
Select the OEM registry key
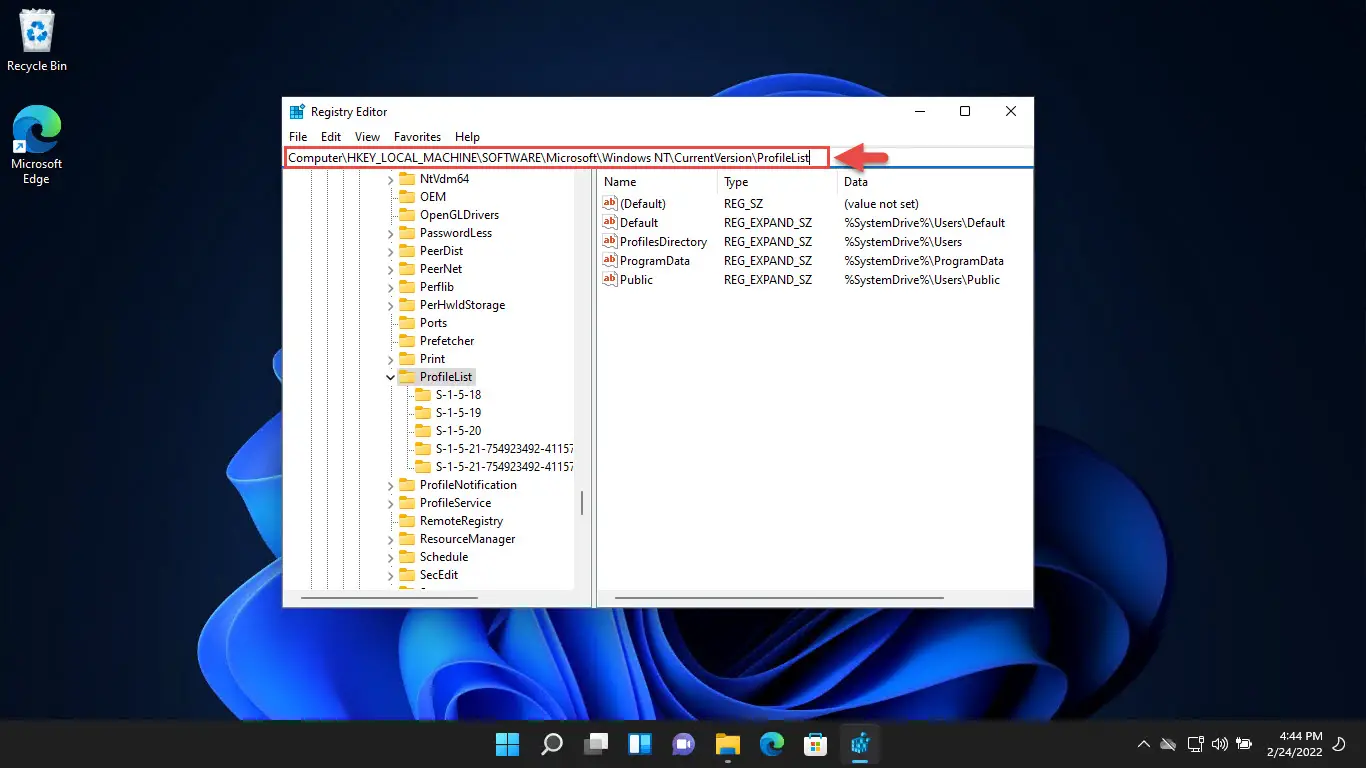tap(432, 197)
